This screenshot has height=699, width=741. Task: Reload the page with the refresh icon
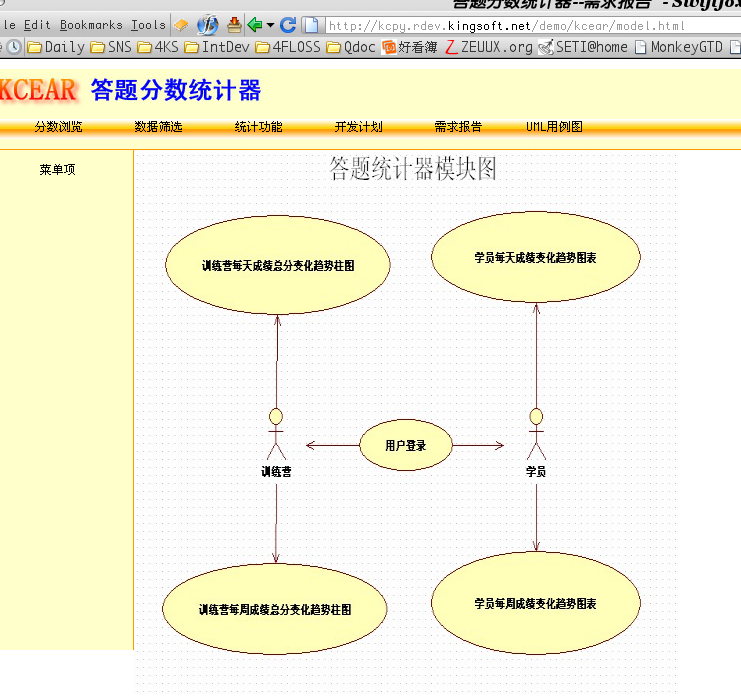[288, 25]
